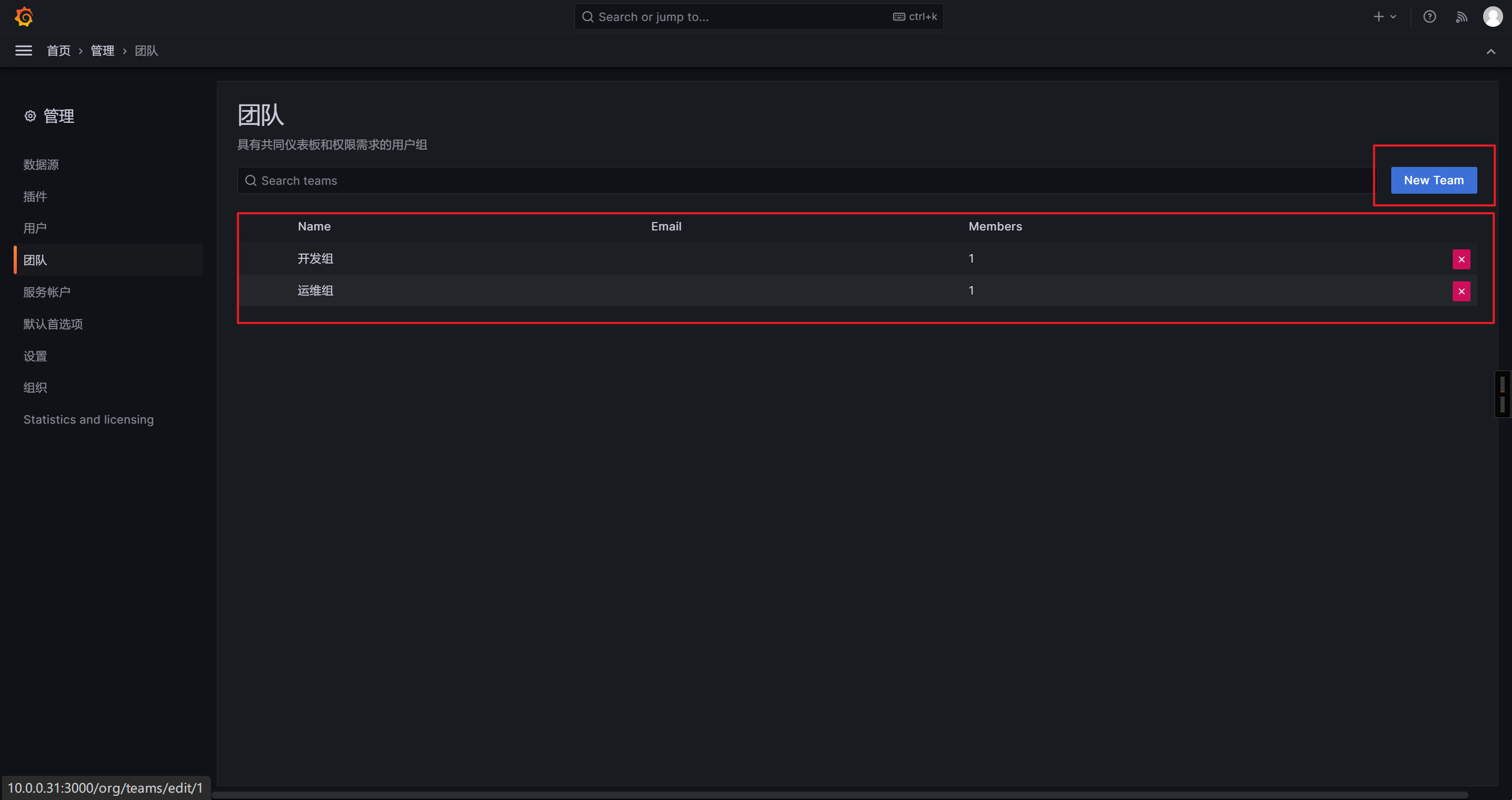Open the 开发组 team name
Viewport: 1512px width, 800px height.
coord(315,258)
